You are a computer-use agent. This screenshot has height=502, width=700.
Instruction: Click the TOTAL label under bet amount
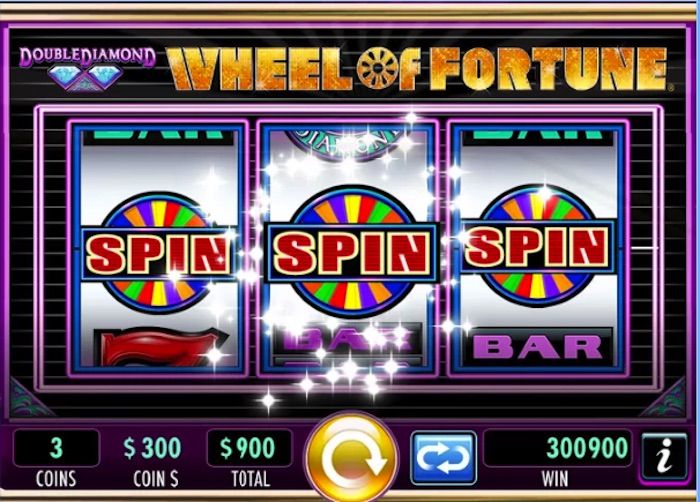(250, 479)
